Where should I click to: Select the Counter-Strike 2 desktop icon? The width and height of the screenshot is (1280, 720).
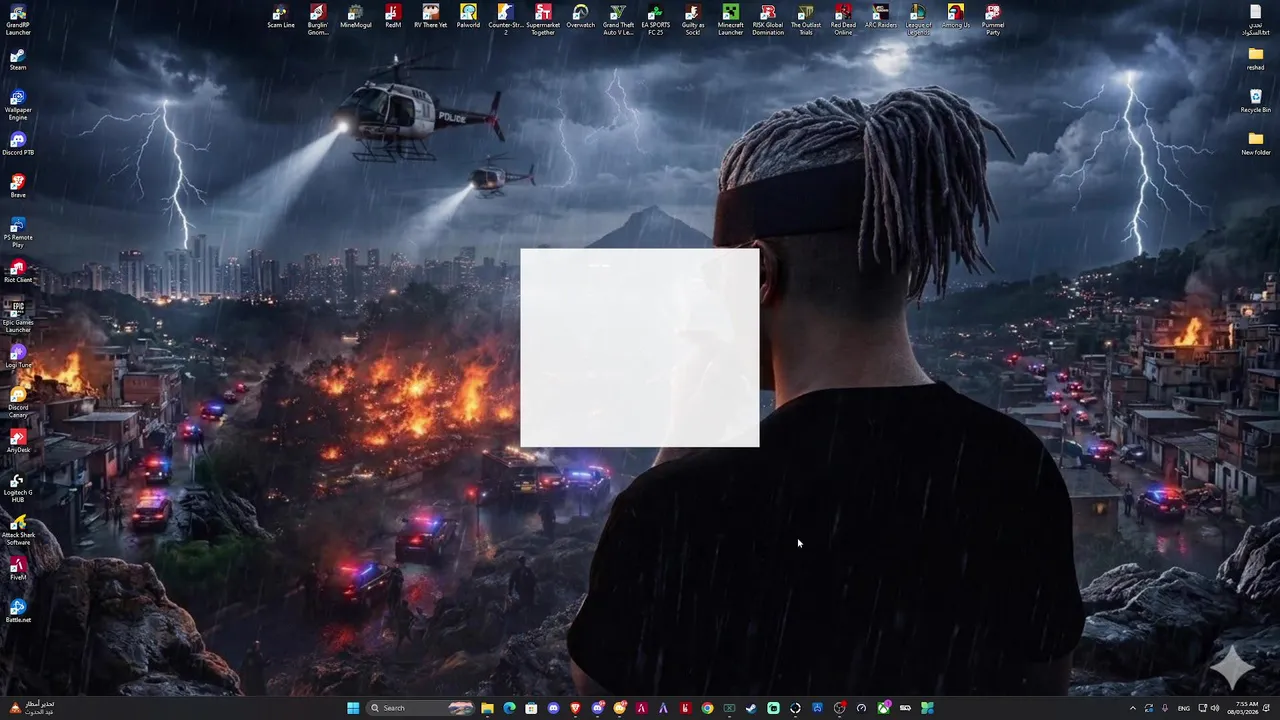tap(505, 20)
